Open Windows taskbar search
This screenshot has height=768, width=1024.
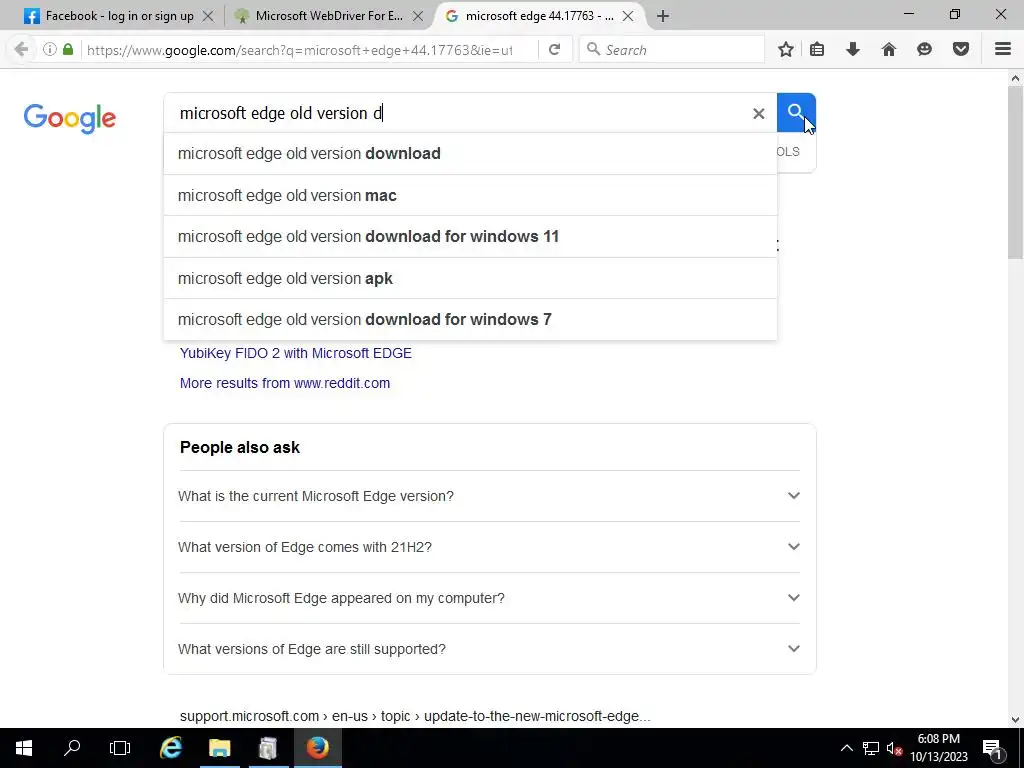[72, 748]
